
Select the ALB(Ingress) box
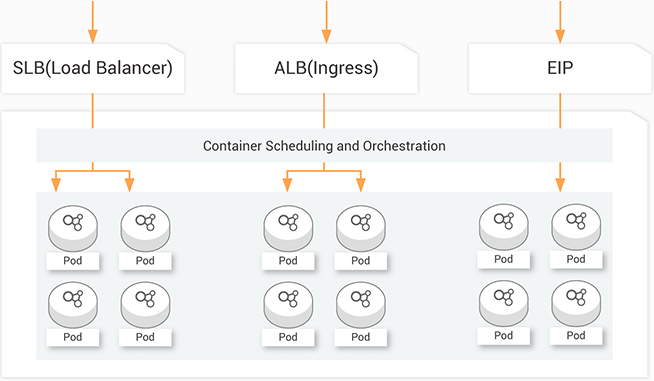click(326, 68)
